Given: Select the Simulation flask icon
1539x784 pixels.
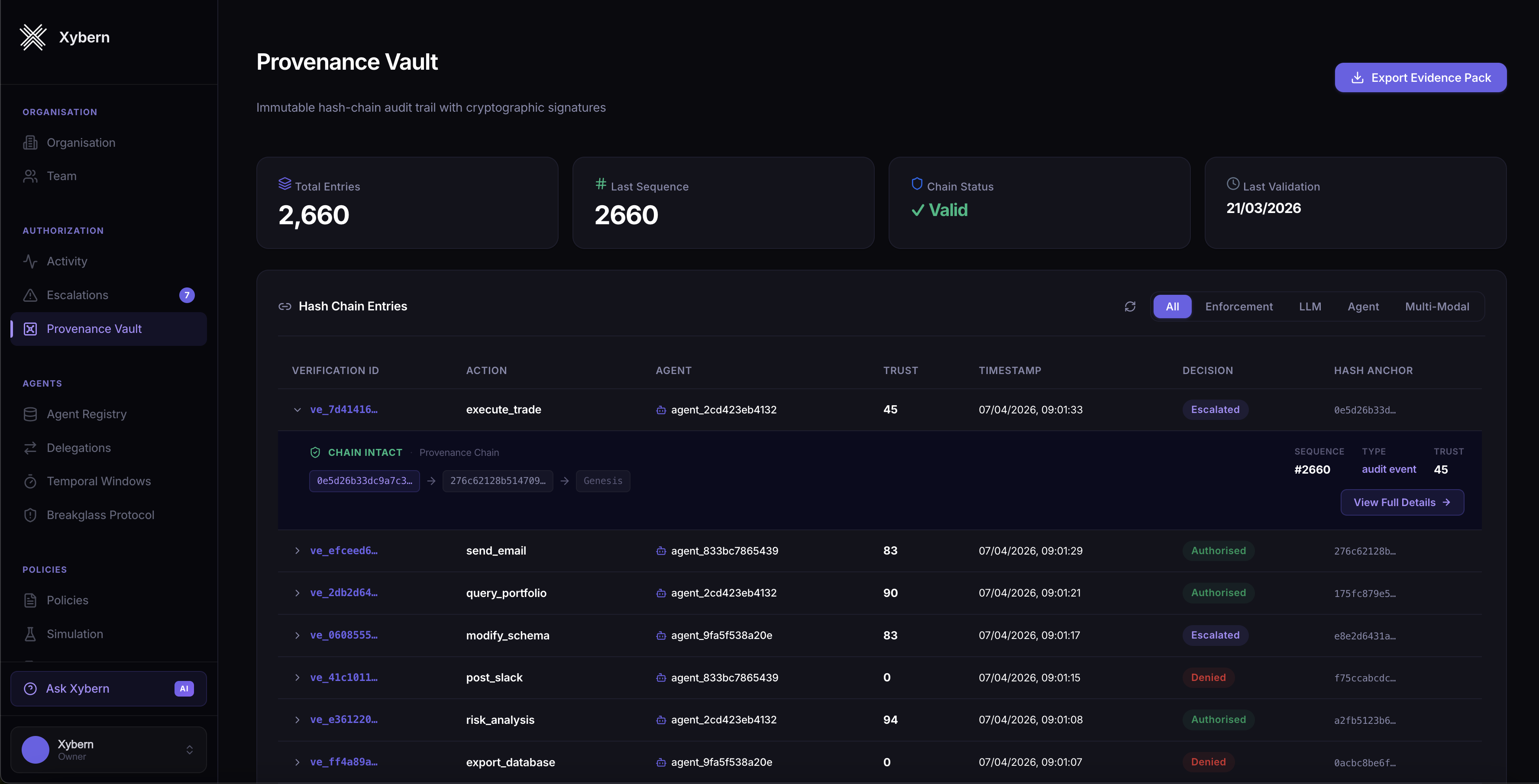Looking at the screenshot, I should (30, 633).
